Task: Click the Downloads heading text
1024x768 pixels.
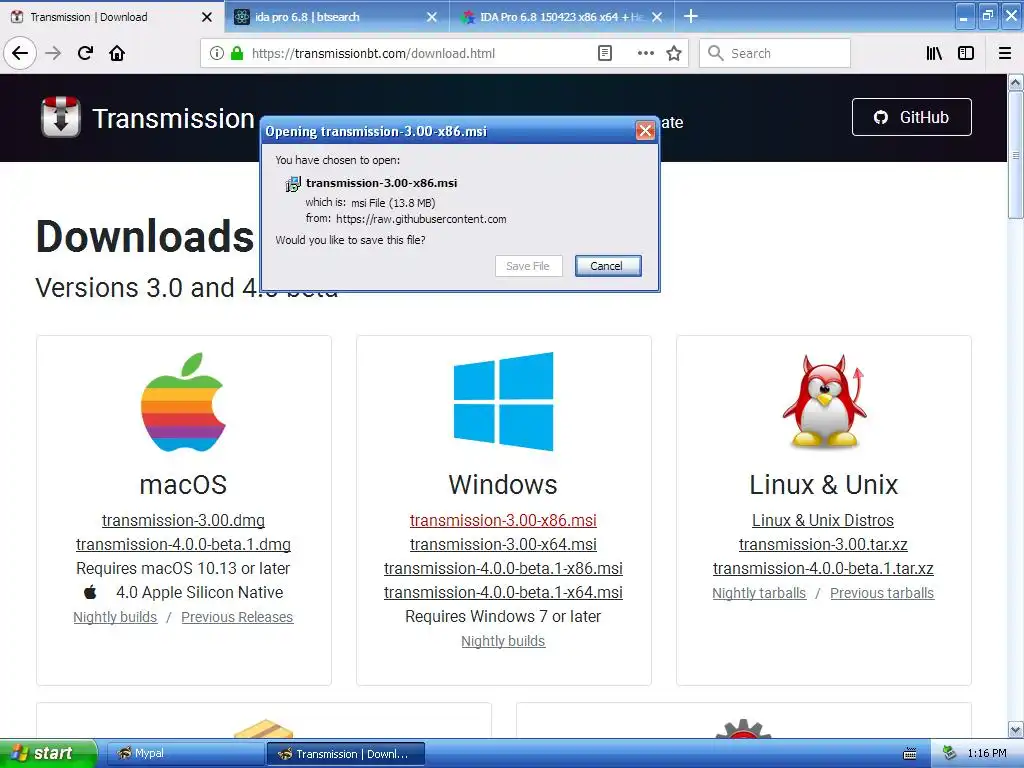Action: click(145, 236)
